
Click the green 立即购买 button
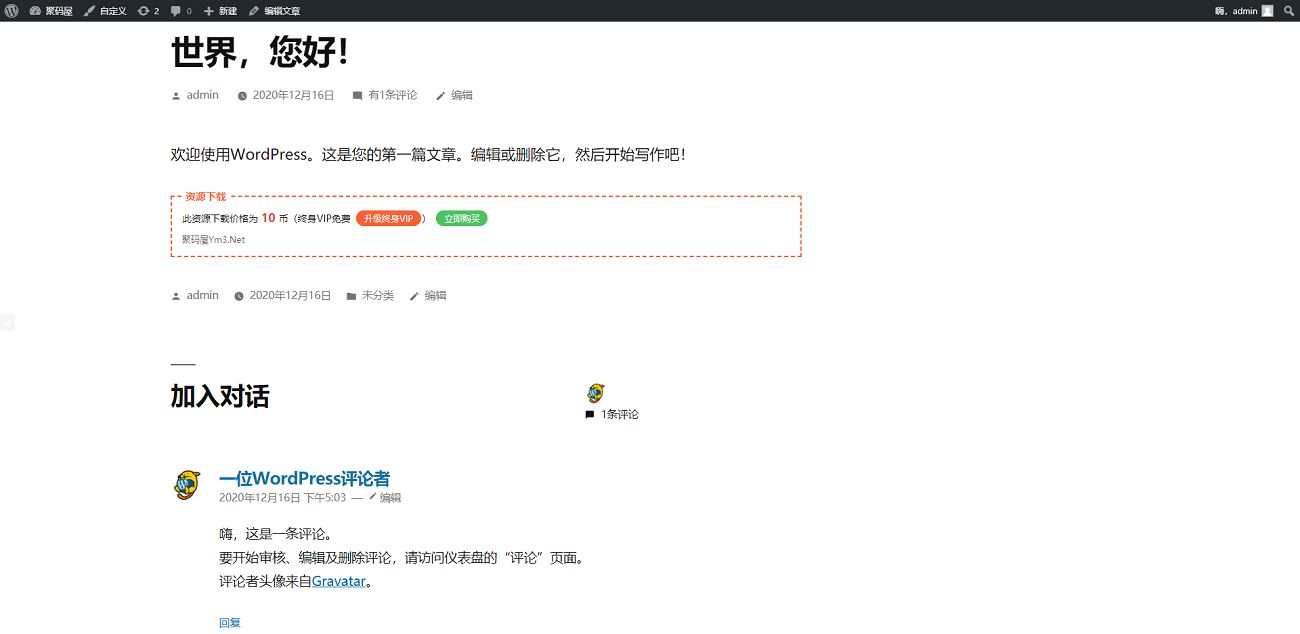[462, 218]
